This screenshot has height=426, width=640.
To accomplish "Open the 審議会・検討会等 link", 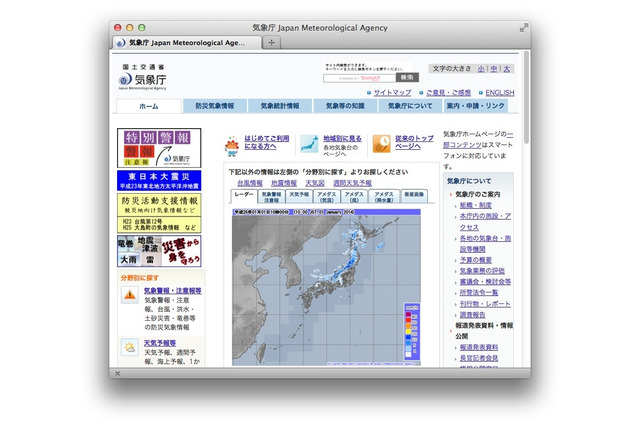I will (x=485, y=282).
